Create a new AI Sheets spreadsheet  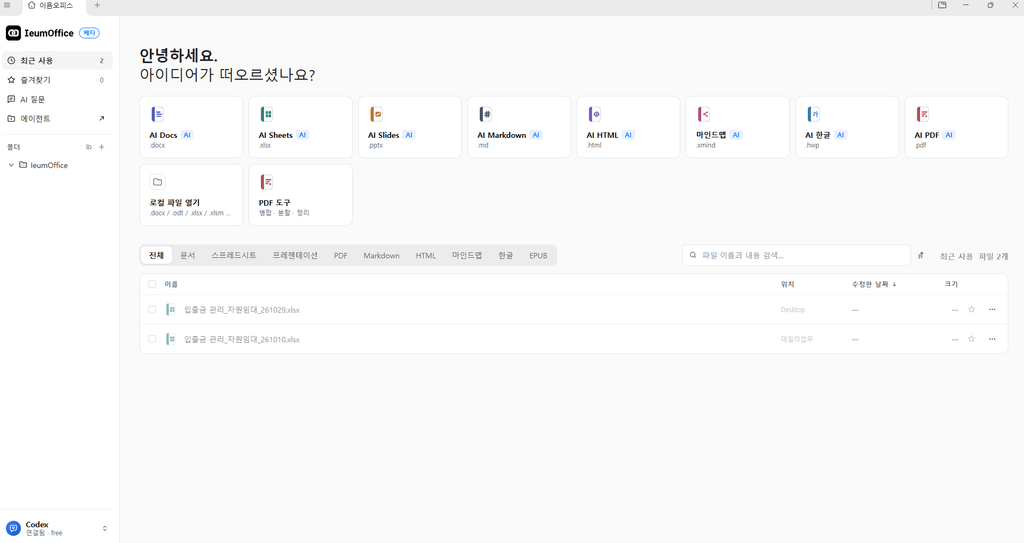[300, 127]
